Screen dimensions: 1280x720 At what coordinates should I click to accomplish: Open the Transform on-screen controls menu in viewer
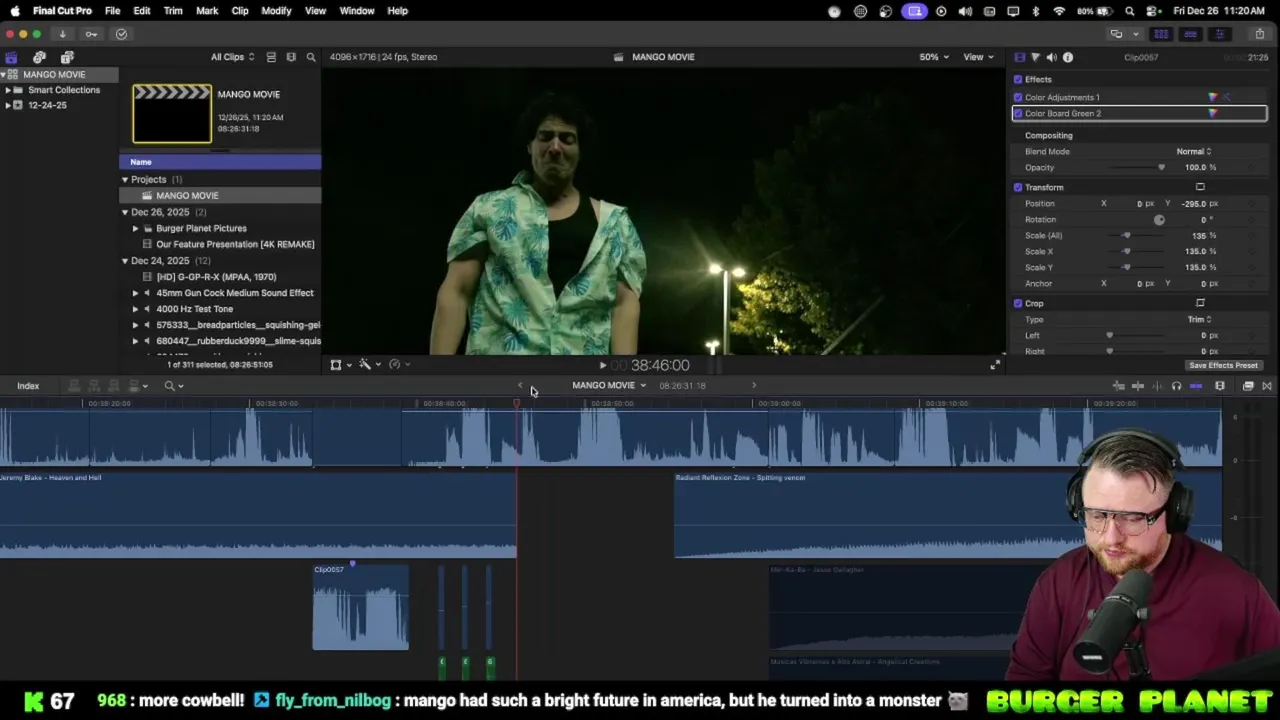340,365
